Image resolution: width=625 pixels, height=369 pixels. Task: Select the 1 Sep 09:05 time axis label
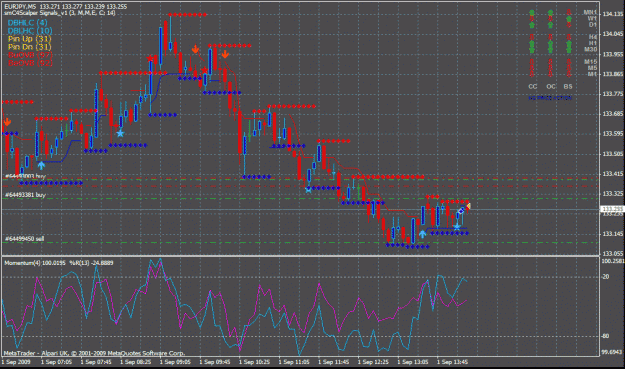tap(175, 362)
